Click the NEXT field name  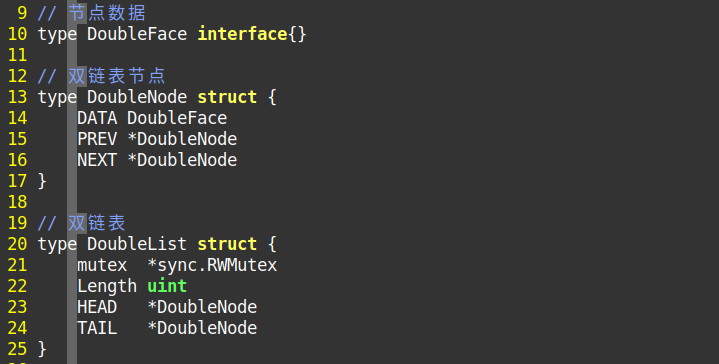(x=97, y=160)
